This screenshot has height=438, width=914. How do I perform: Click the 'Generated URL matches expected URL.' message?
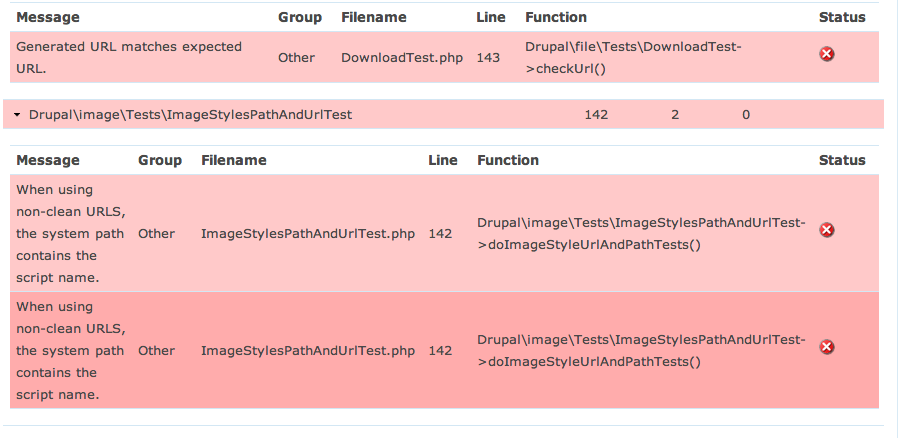click(128, 57)
